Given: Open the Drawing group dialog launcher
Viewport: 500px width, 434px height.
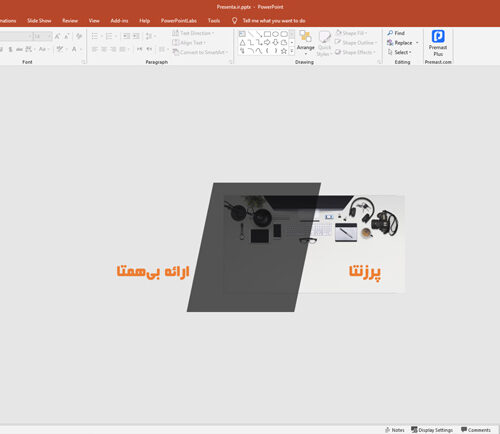Looking at the screenshot, I should (x=379, y=62).
